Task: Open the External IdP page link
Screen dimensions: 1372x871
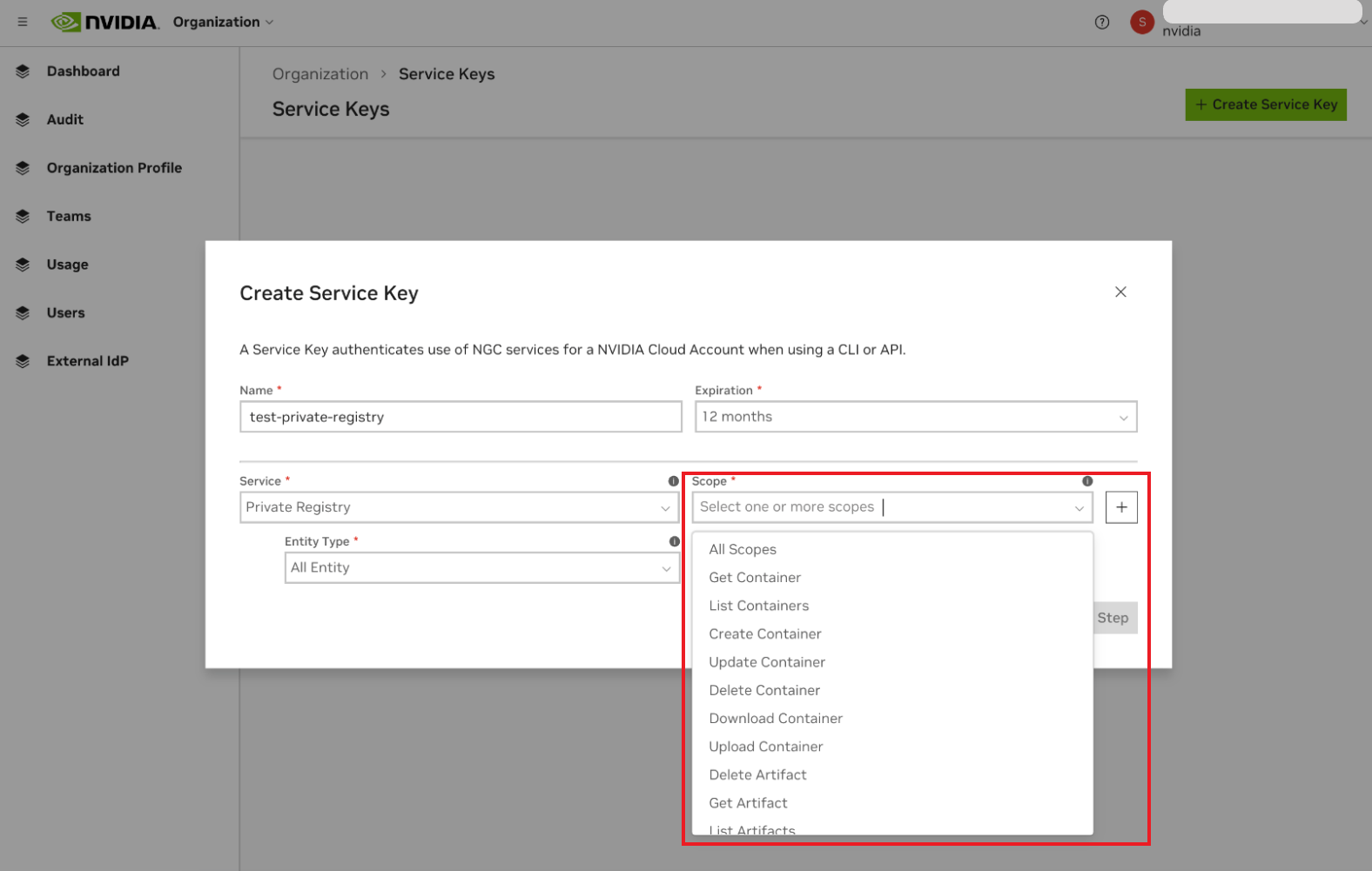Action: [x=88, y=361]
